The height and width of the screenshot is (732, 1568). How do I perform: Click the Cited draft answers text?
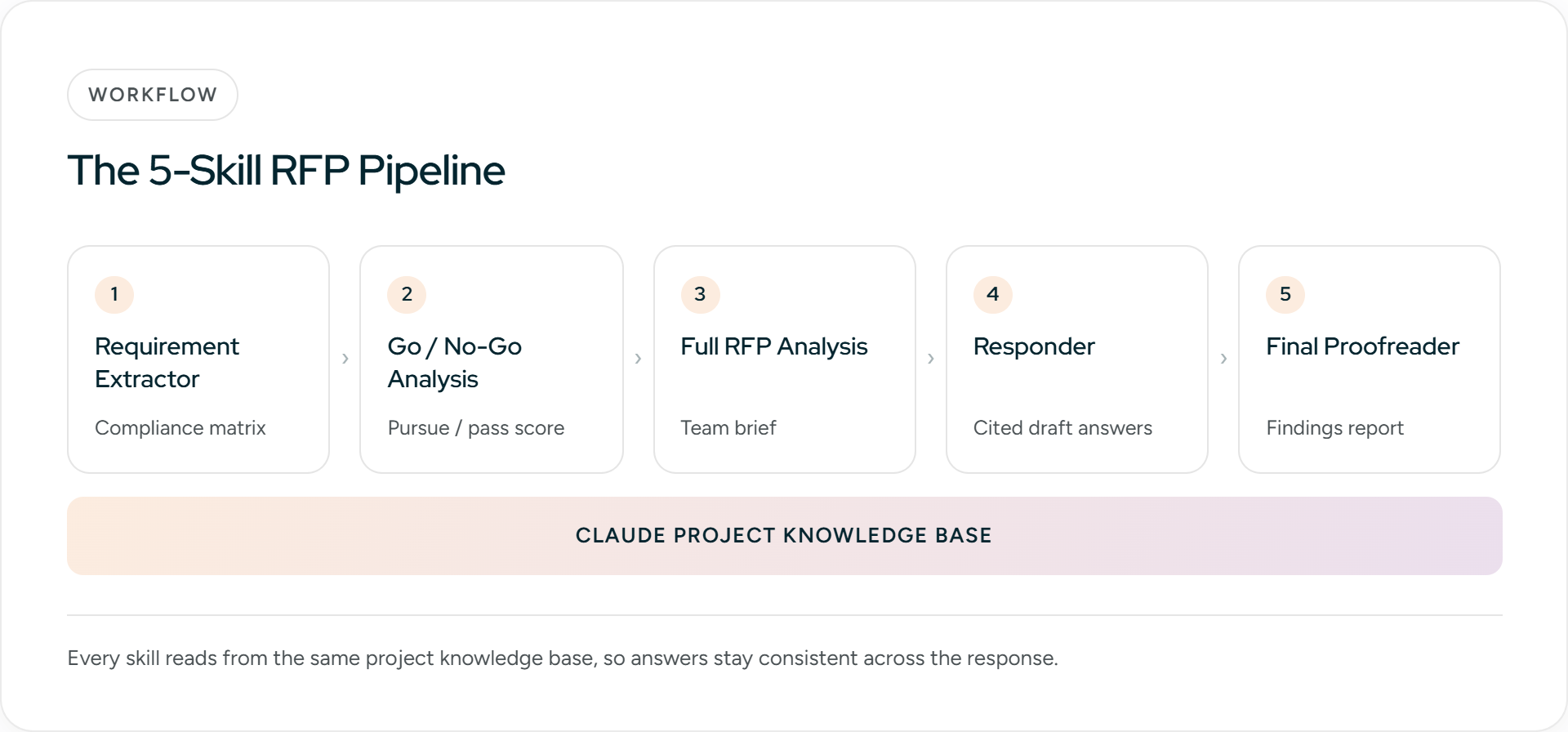pos(1062,428)
